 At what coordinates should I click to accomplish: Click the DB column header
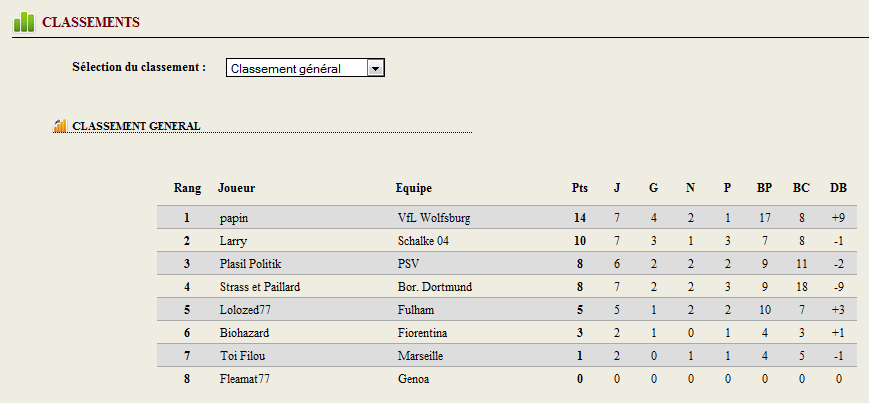(x=838, y=188)
